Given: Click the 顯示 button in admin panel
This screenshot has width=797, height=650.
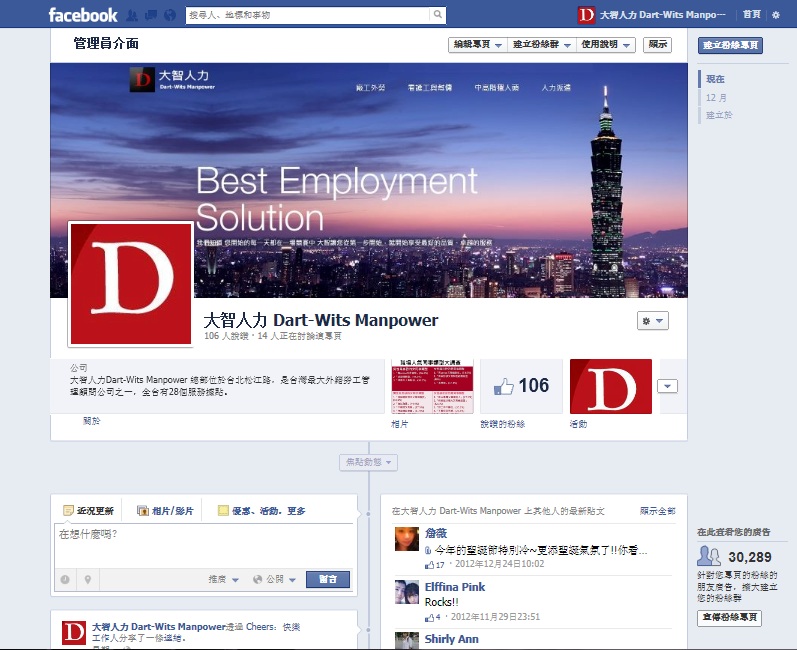Looking at the screenshot, I should pos(657,45).
